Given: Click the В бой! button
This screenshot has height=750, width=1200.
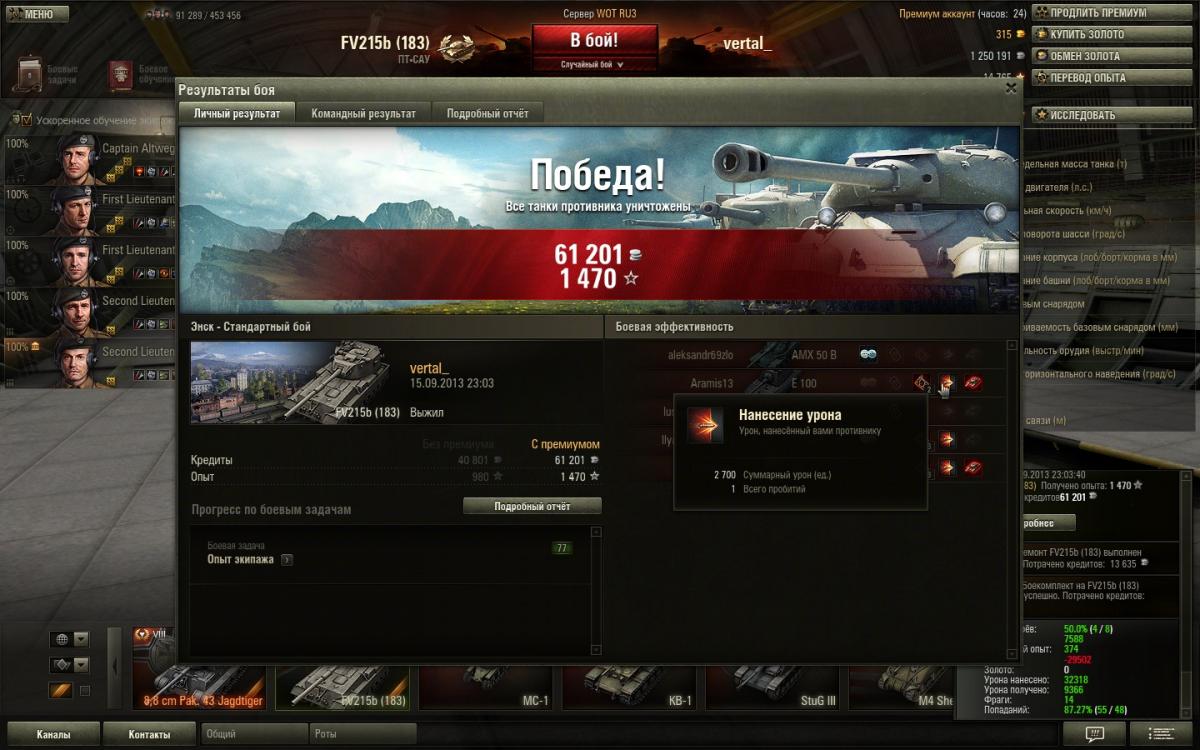Looking at the screenshot, I should 594,41.
